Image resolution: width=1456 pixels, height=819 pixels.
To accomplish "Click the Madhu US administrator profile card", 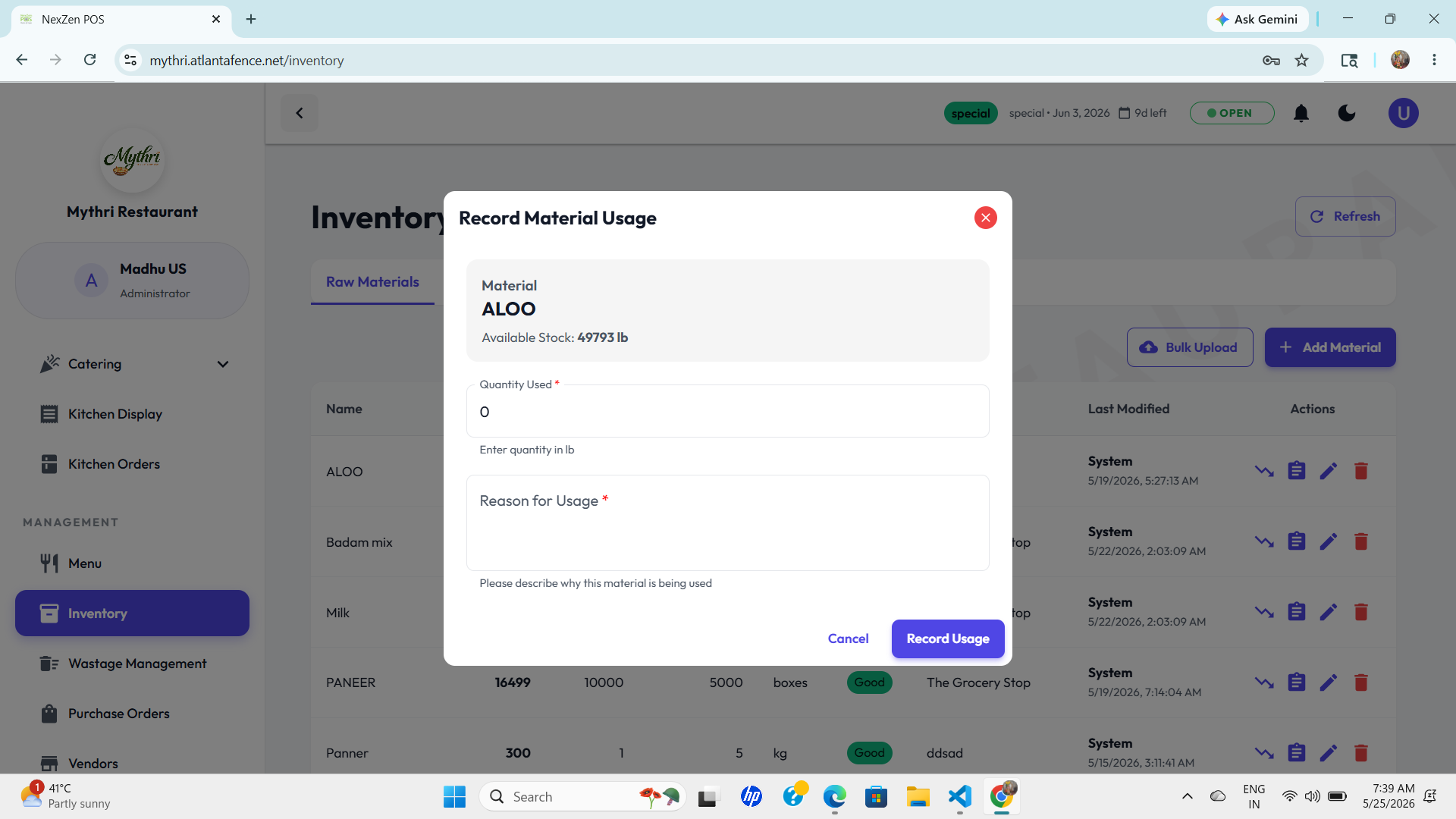I will (133, 281).
